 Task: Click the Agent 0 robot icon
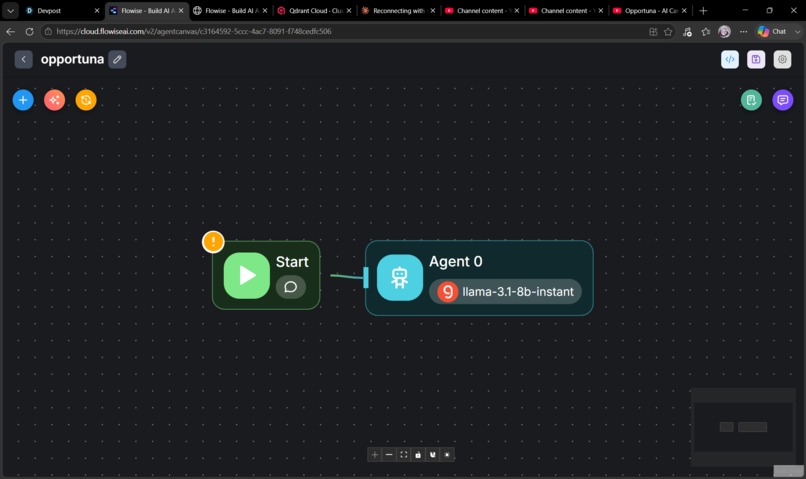point(399,278)
